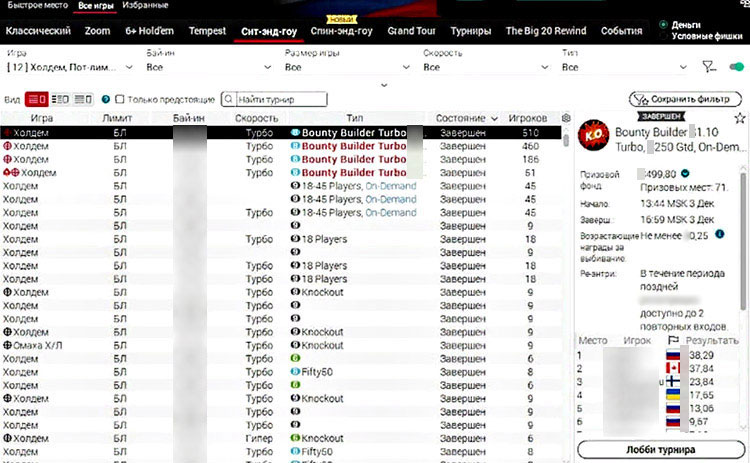Open the События tab
750x463 pixels.
(x=621, y=31)
